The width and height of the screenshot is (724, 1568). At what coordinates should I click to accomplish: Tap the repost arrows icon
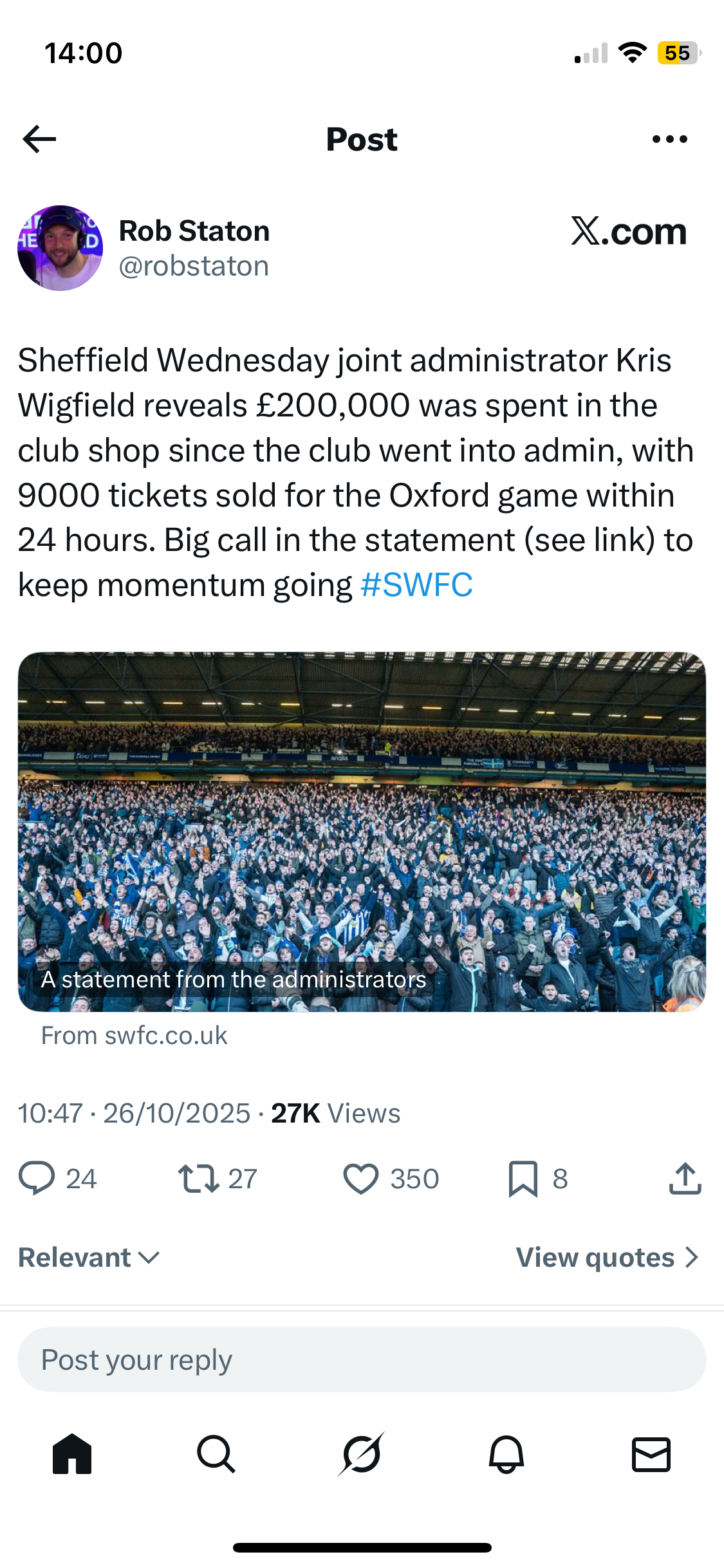point(198,1179)
